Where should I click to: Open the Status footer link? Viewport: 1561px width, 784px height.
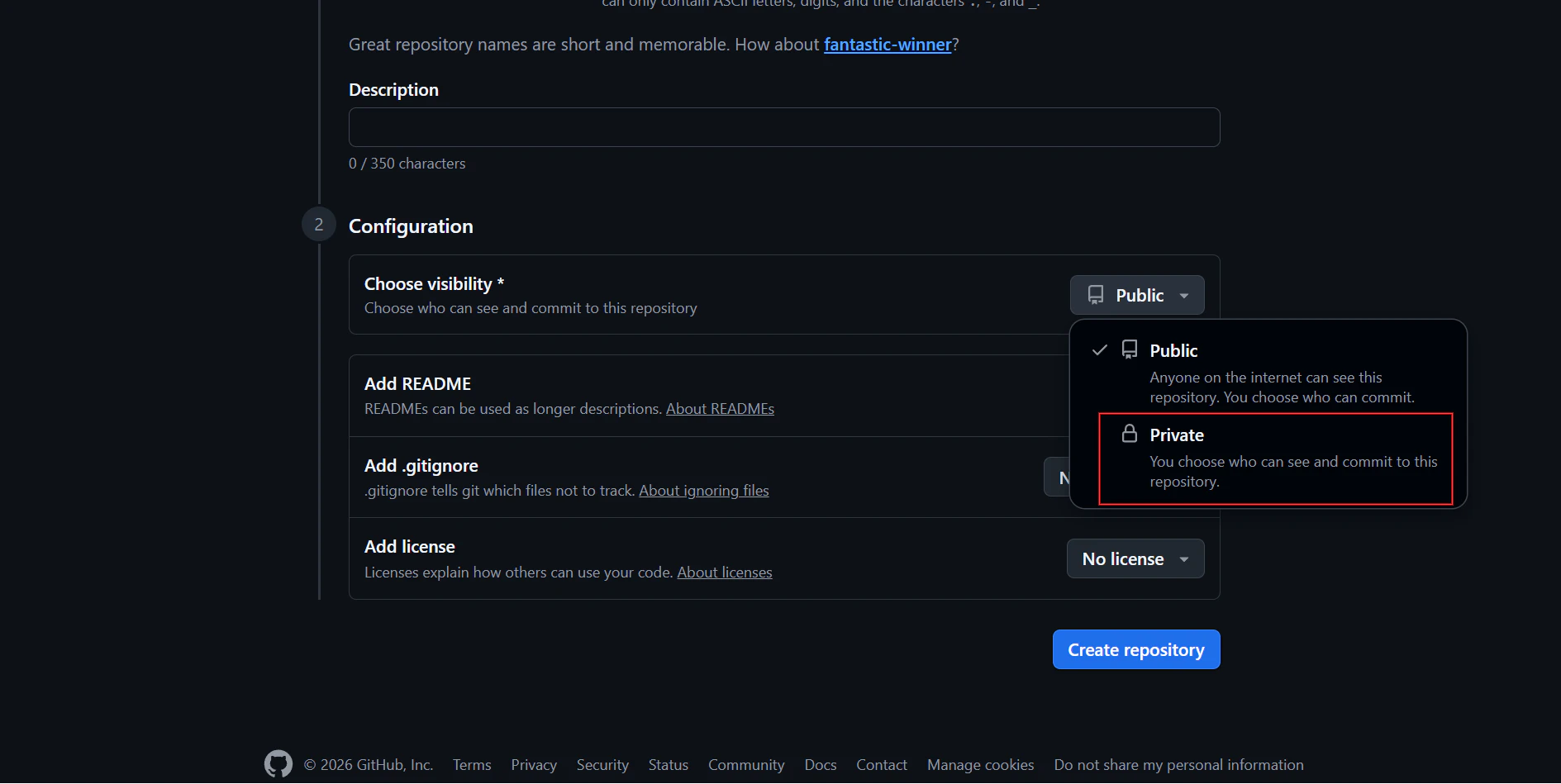coord(669,765)
